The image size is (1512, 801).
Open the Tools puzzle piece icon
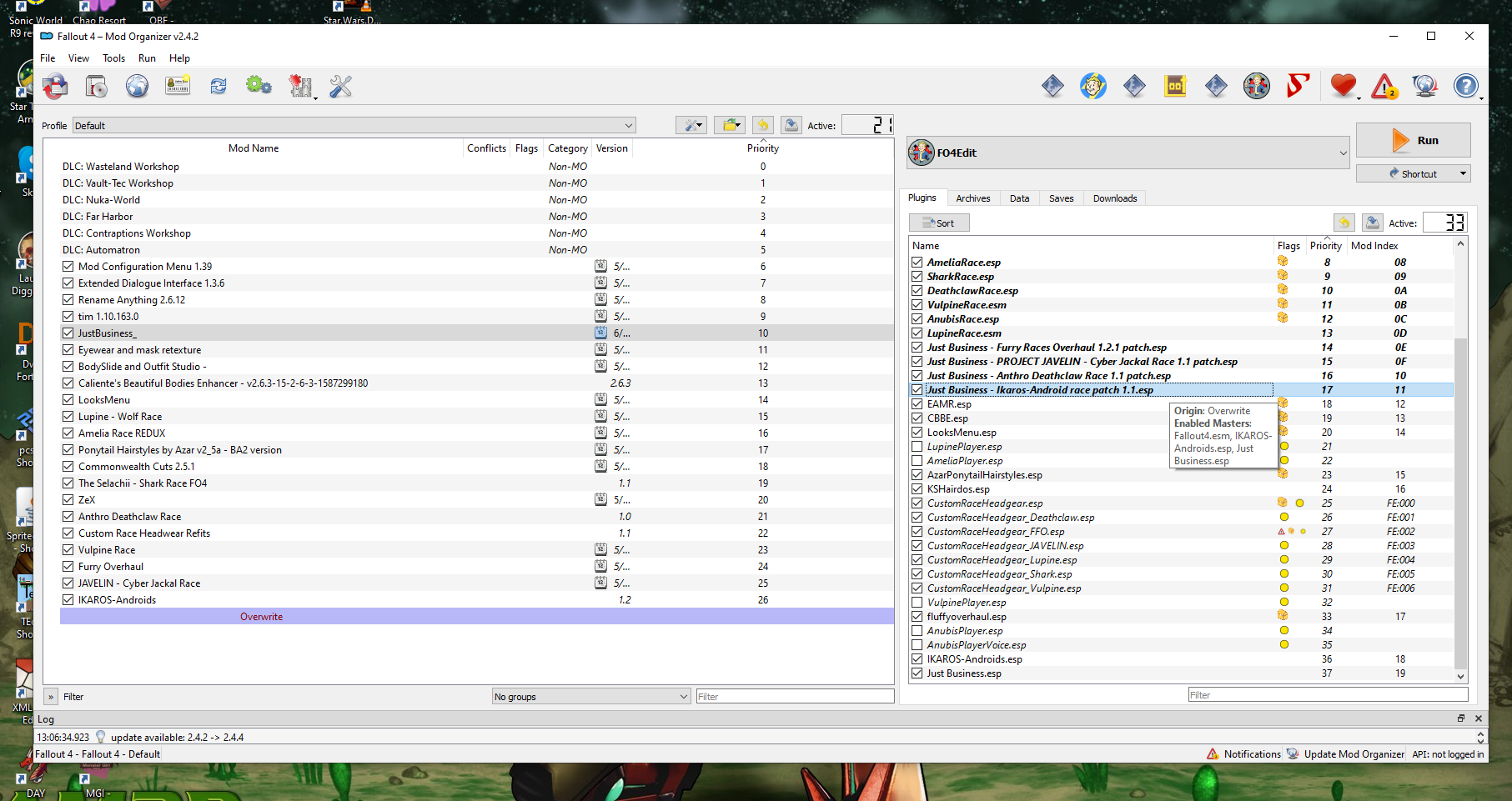300,86
